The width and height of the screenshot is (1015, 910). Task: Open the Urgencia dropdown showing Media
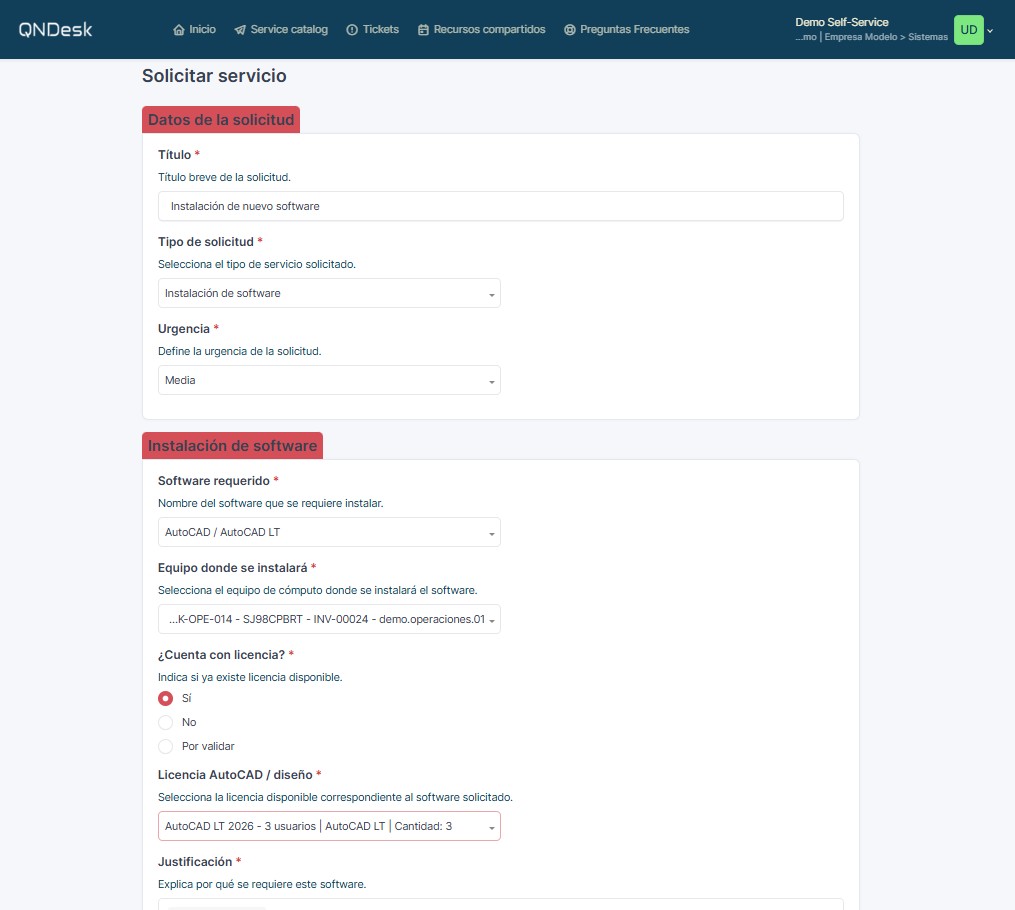tap(329, 380)
